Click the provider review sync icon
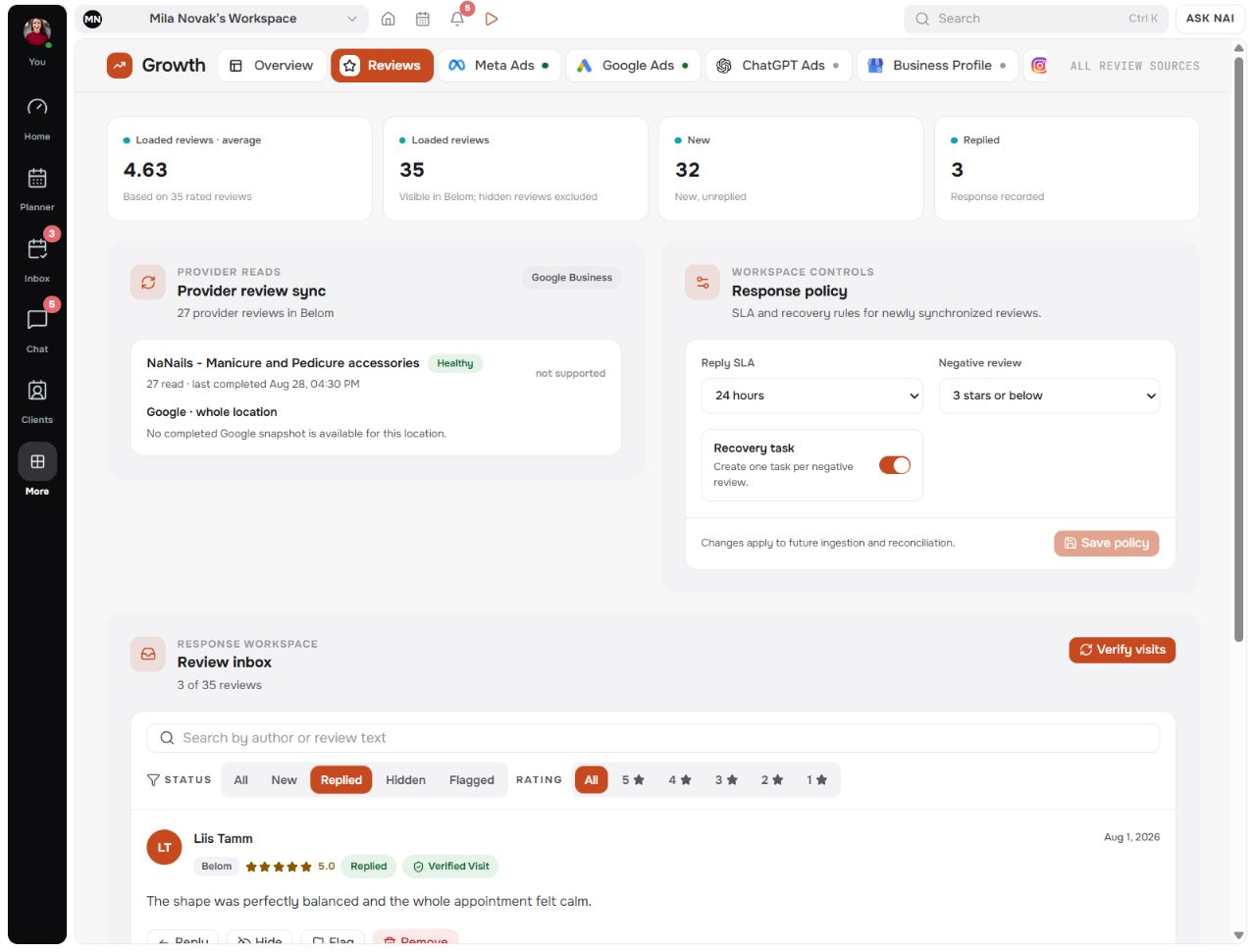 click(x=148, y=283)
